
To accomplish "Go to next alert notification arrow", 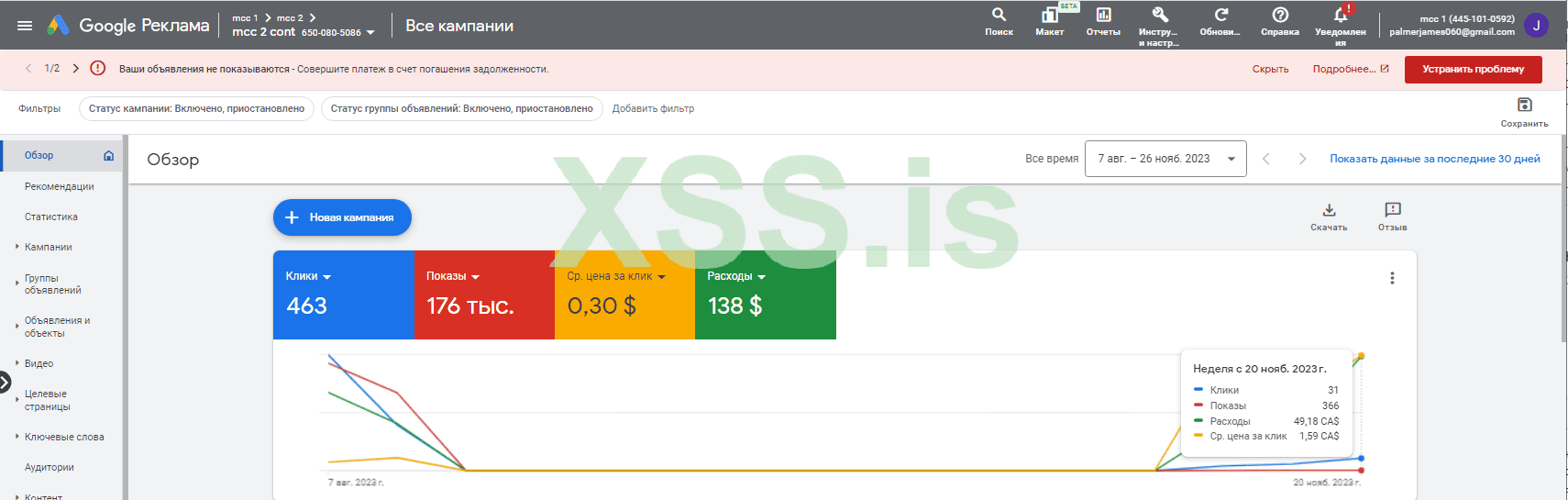I will [75, 68].
